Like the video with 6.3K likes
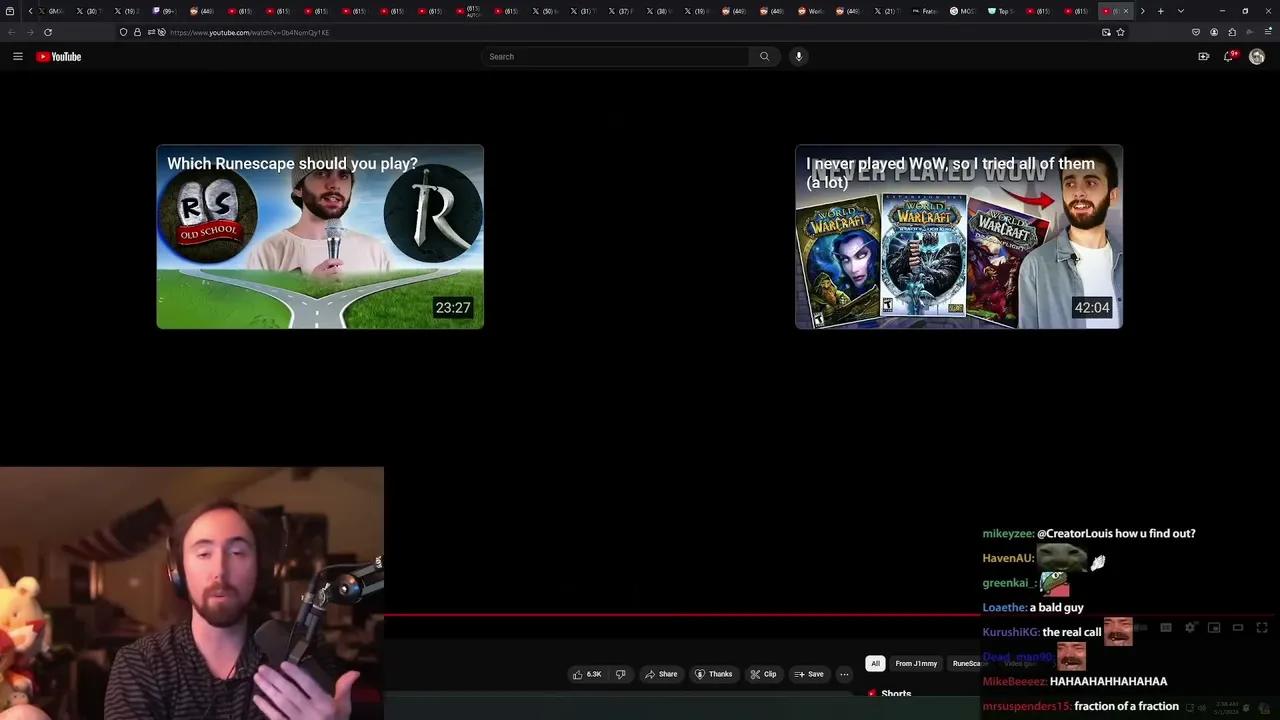This screenshot has height=720, width=1280. (587, 674)
